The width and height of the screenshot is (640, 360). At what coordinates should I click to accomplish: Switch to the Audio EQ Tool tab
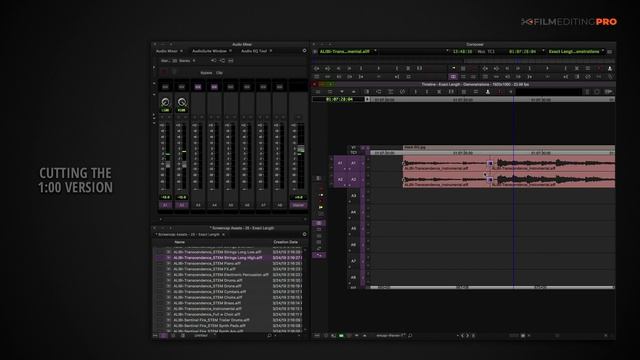(x=254, y=51)
